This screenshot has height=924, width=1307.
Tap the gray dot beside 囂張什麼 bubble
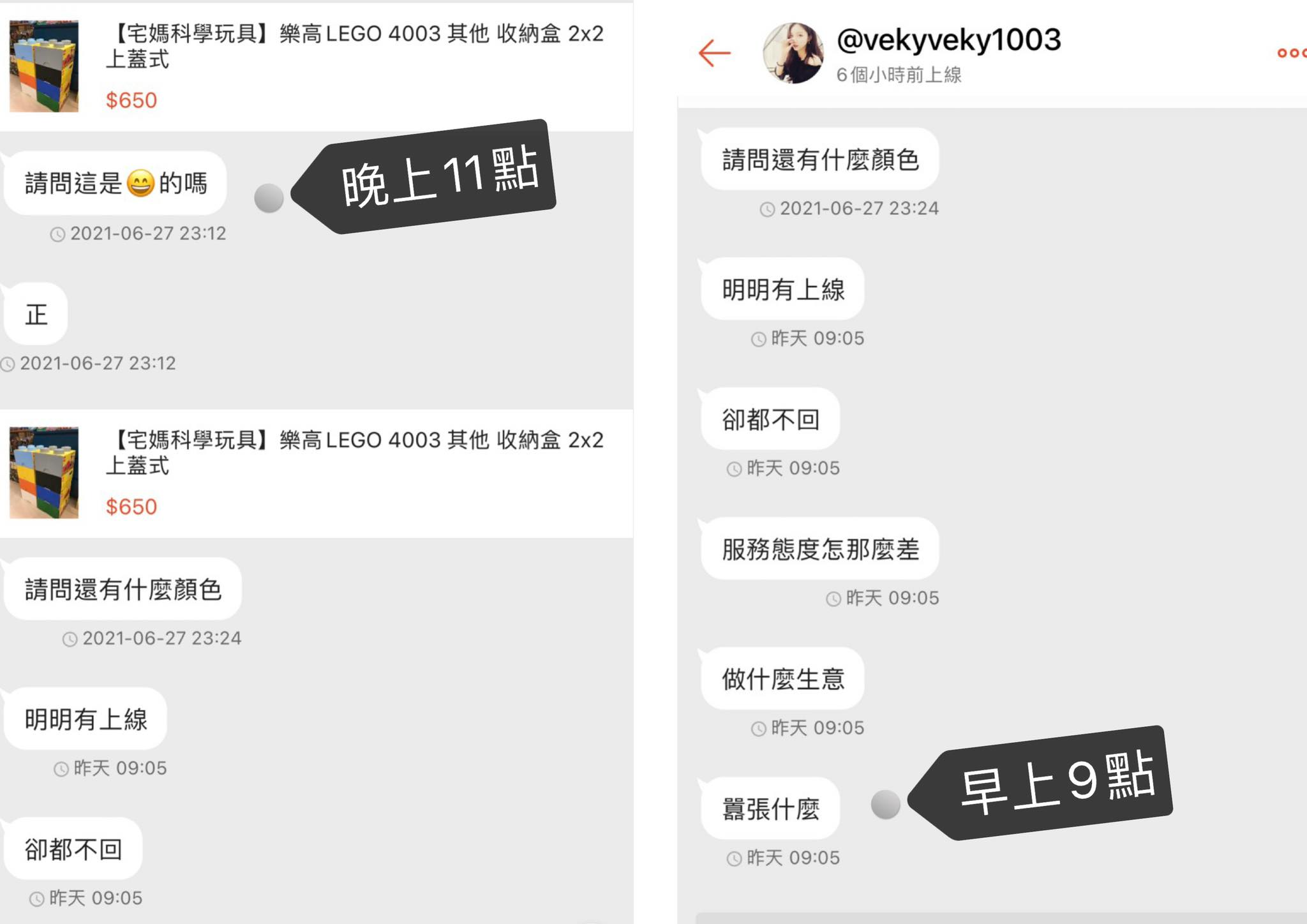(x=886, y=805)
